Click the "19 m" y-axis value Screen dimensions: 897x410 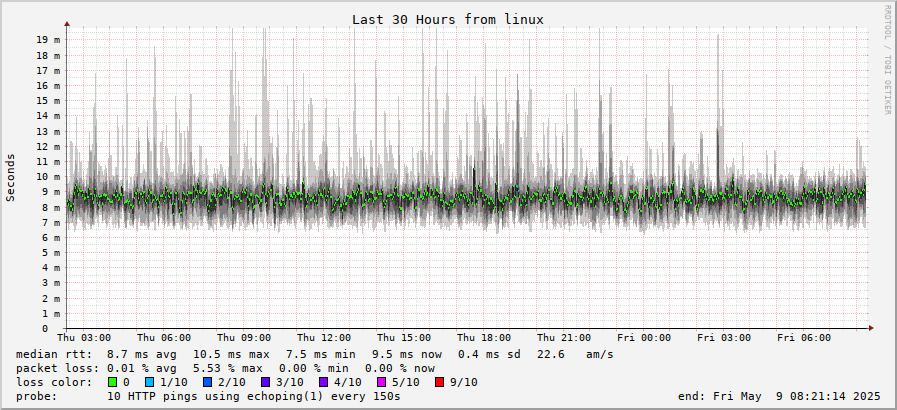click(48, 40)
